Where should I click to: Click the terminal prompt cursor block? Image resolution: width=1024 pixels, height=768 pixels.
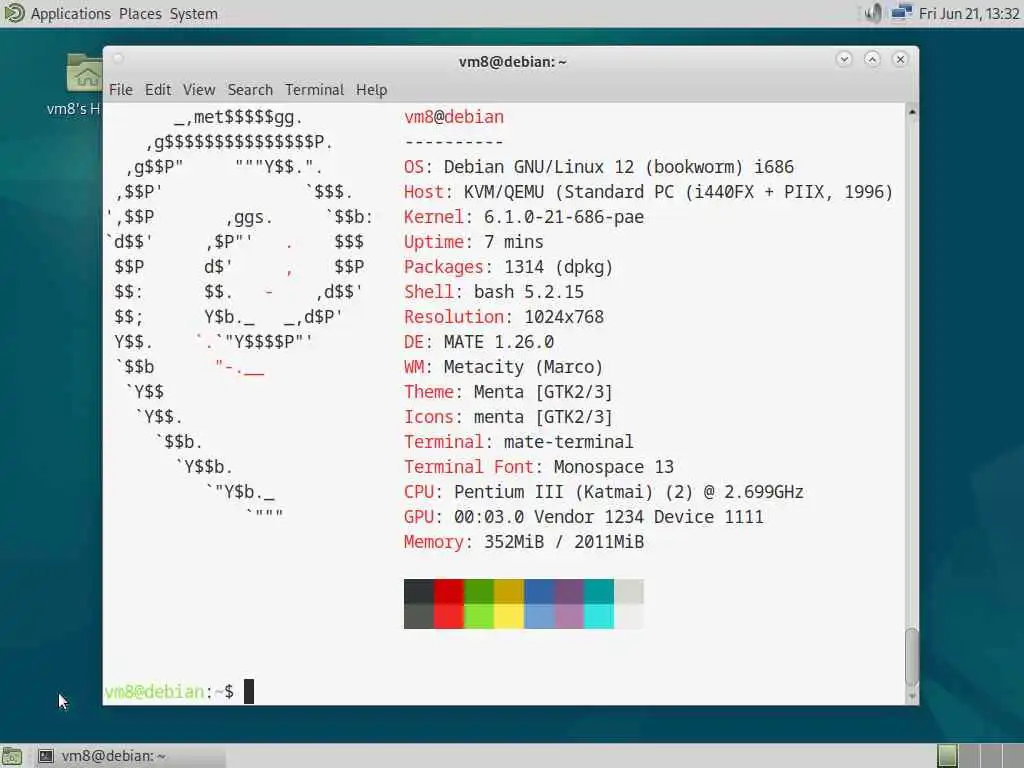tap(249, 692)
